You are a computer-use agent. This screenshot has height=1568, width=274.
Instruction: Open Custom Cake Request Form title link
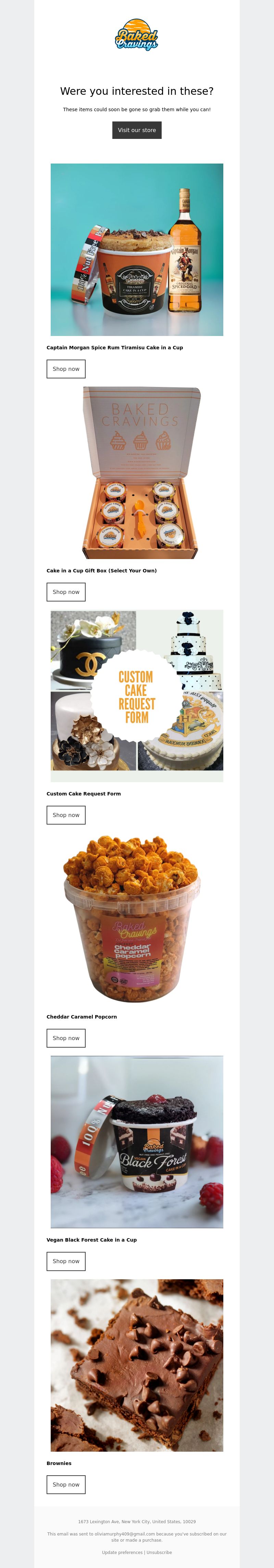tap(84, 794)
